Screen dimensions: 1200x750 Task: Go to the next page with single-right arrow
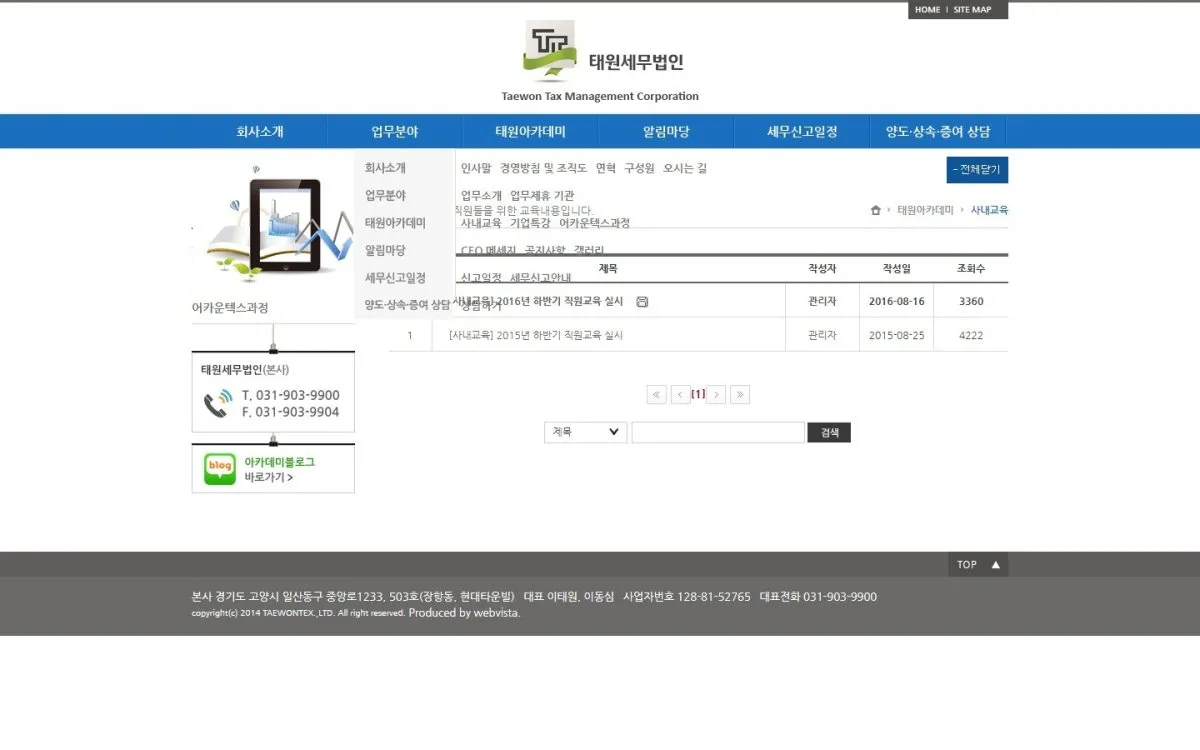(716, 394)
